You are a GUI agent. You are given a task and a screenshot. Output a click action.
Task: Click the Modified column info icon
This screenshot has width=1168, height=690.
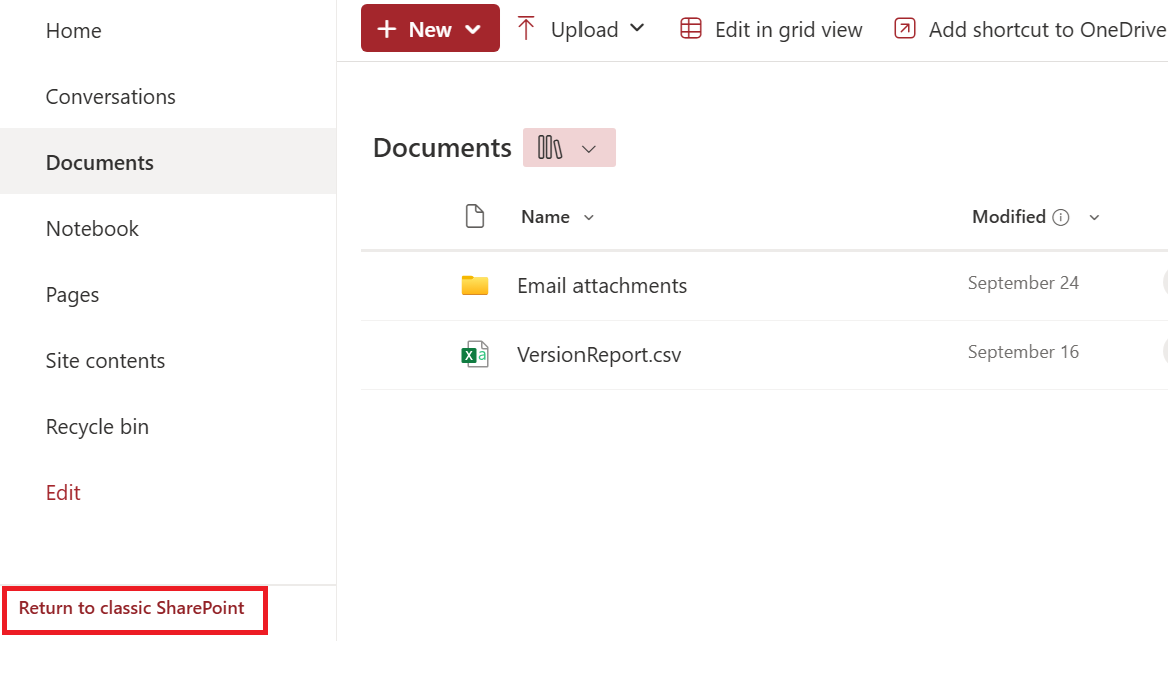[x=1061, y=218]
